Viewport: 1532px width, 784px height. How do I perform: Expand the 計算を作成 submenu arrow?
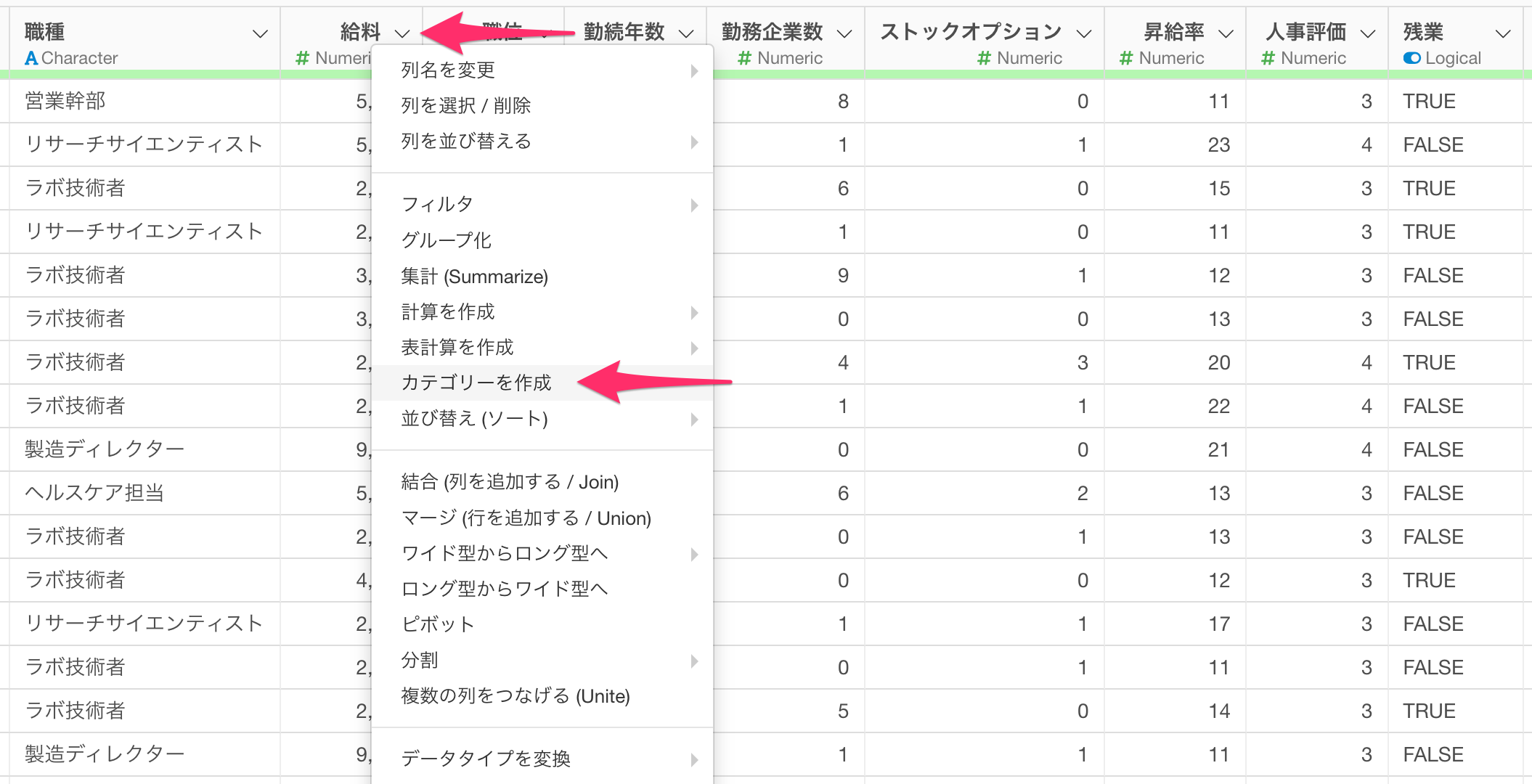694,312
